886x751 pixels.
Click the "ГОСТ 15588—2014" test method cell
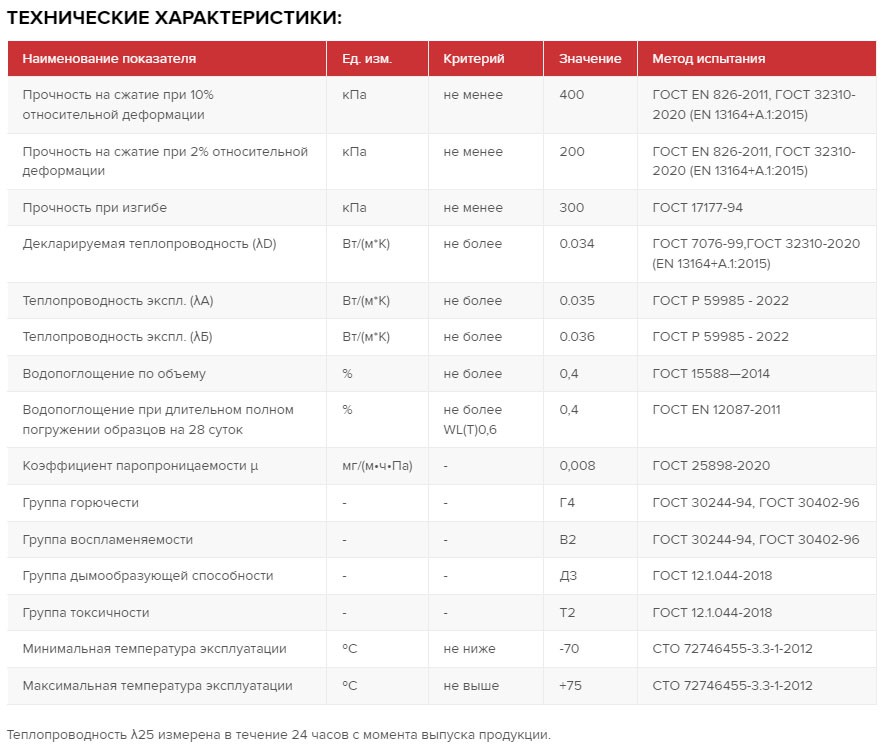[710, 374]
